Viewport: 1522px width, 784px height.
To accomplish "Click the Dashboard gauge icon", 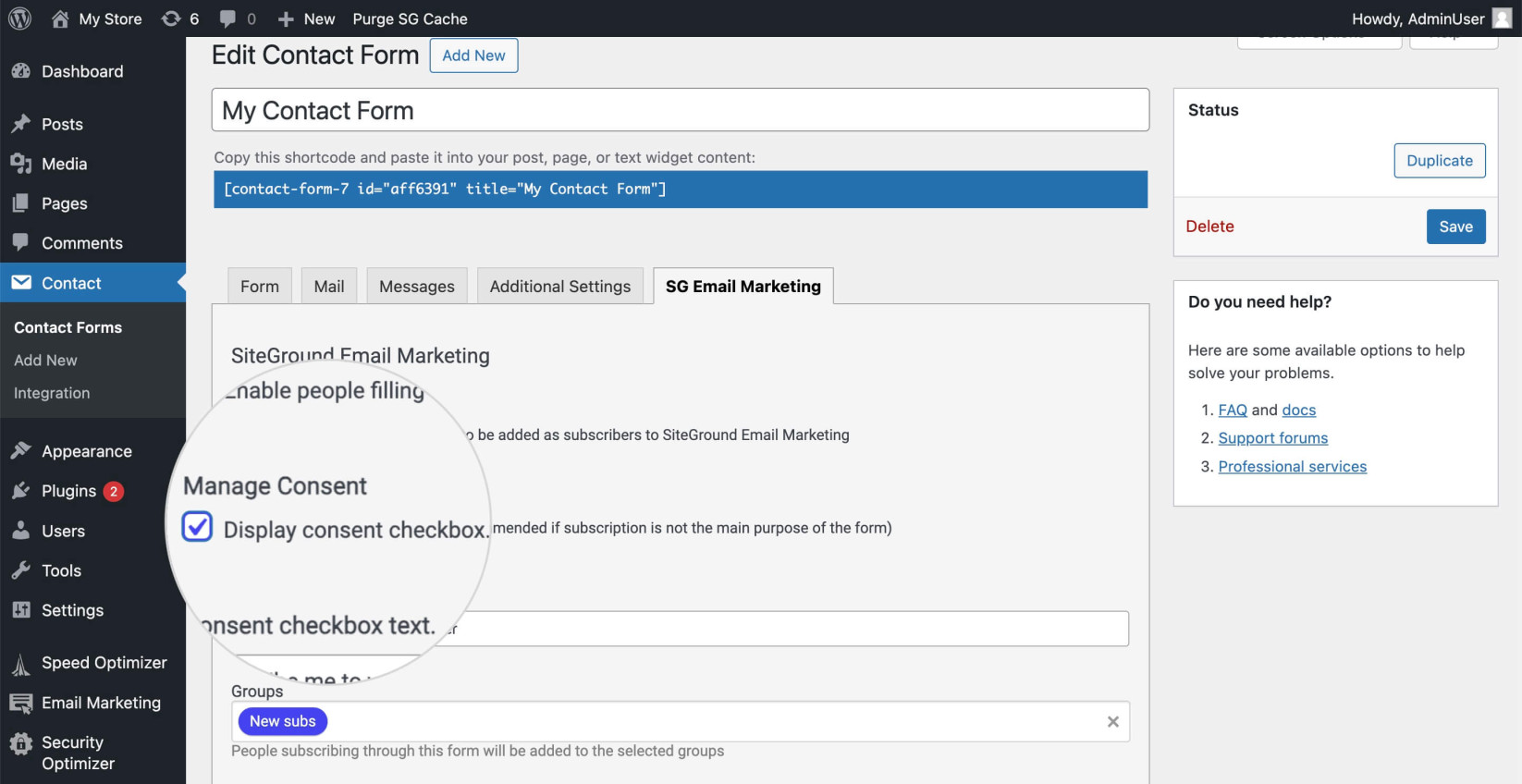I will pos(20,71).
